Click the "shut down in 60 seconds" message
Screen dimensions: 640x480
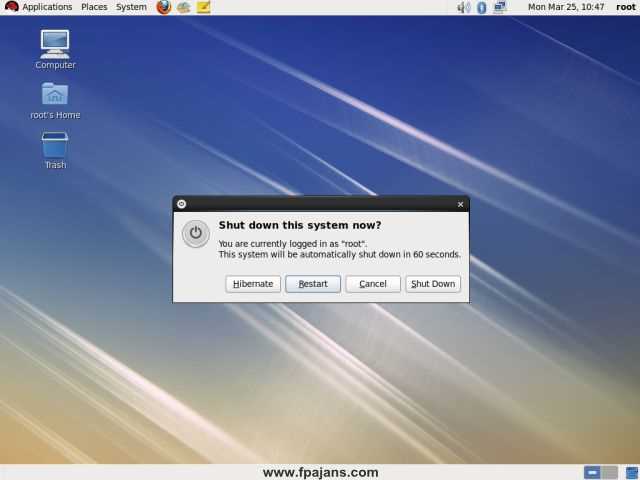(340, 254)
